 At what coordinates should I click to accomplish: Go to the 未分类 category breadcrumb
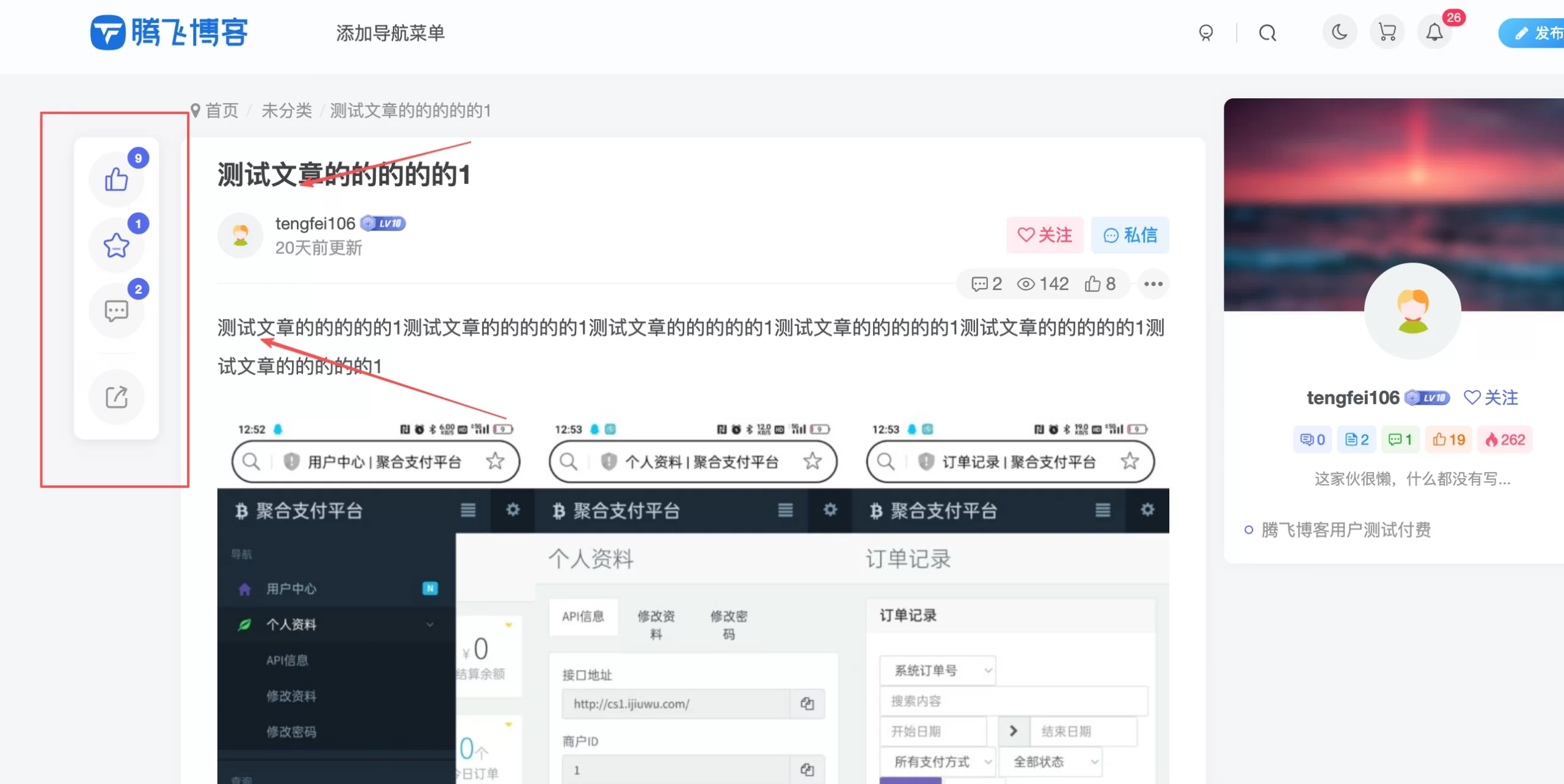point(287,111)
